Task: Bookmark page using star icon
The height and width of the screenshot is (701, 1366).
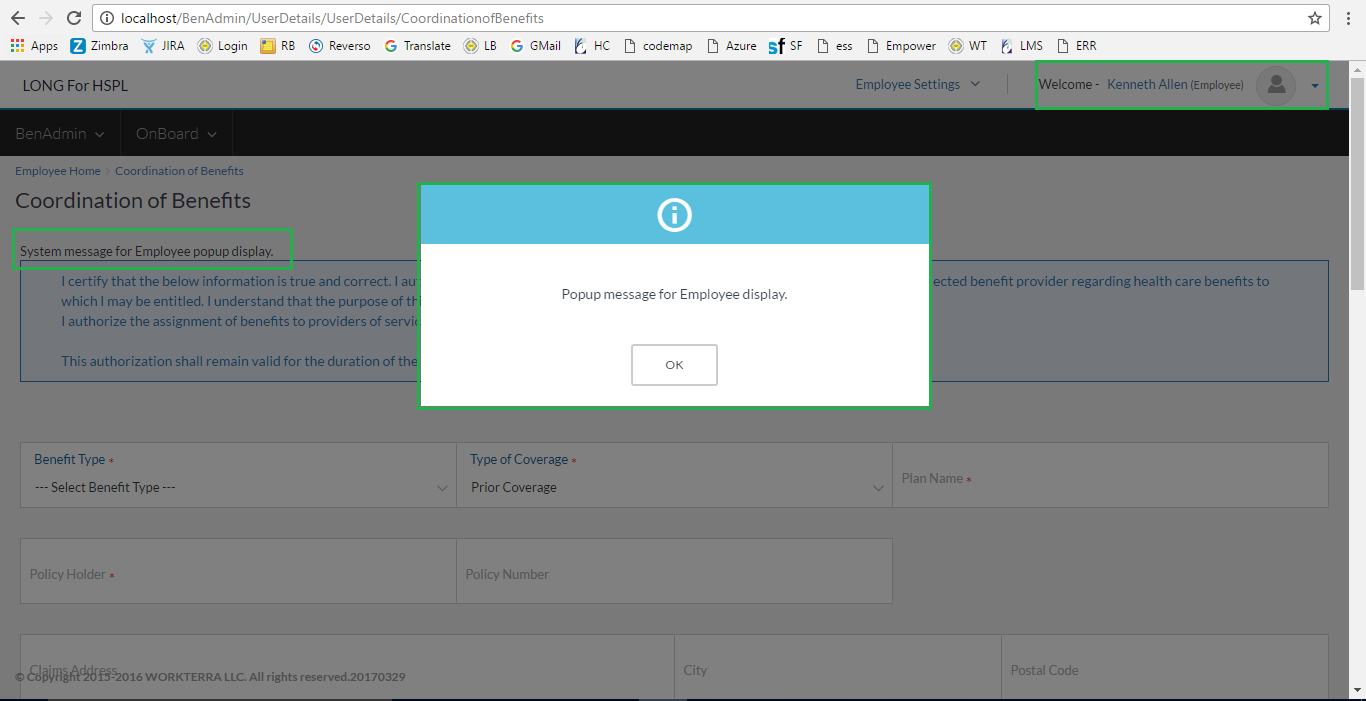Action: (1314, 18)
